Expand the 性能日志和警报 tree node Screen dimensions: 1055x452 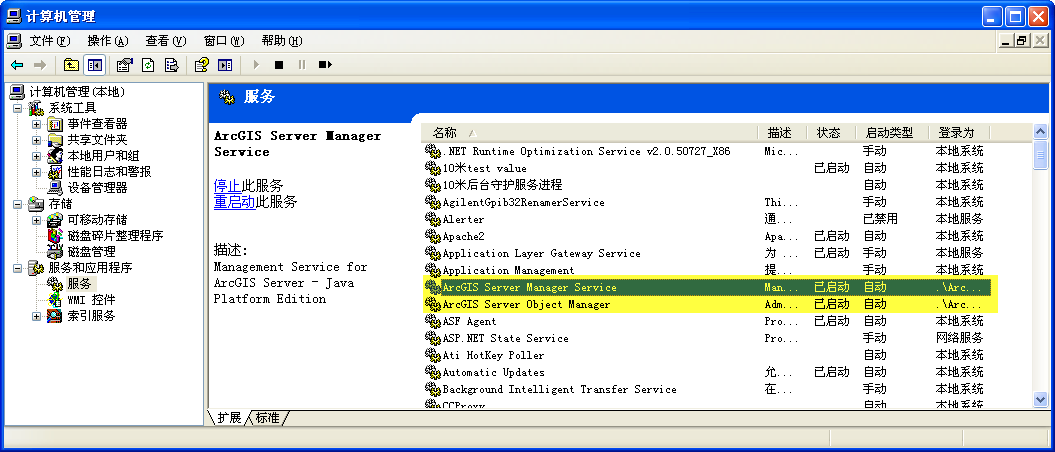36,172
